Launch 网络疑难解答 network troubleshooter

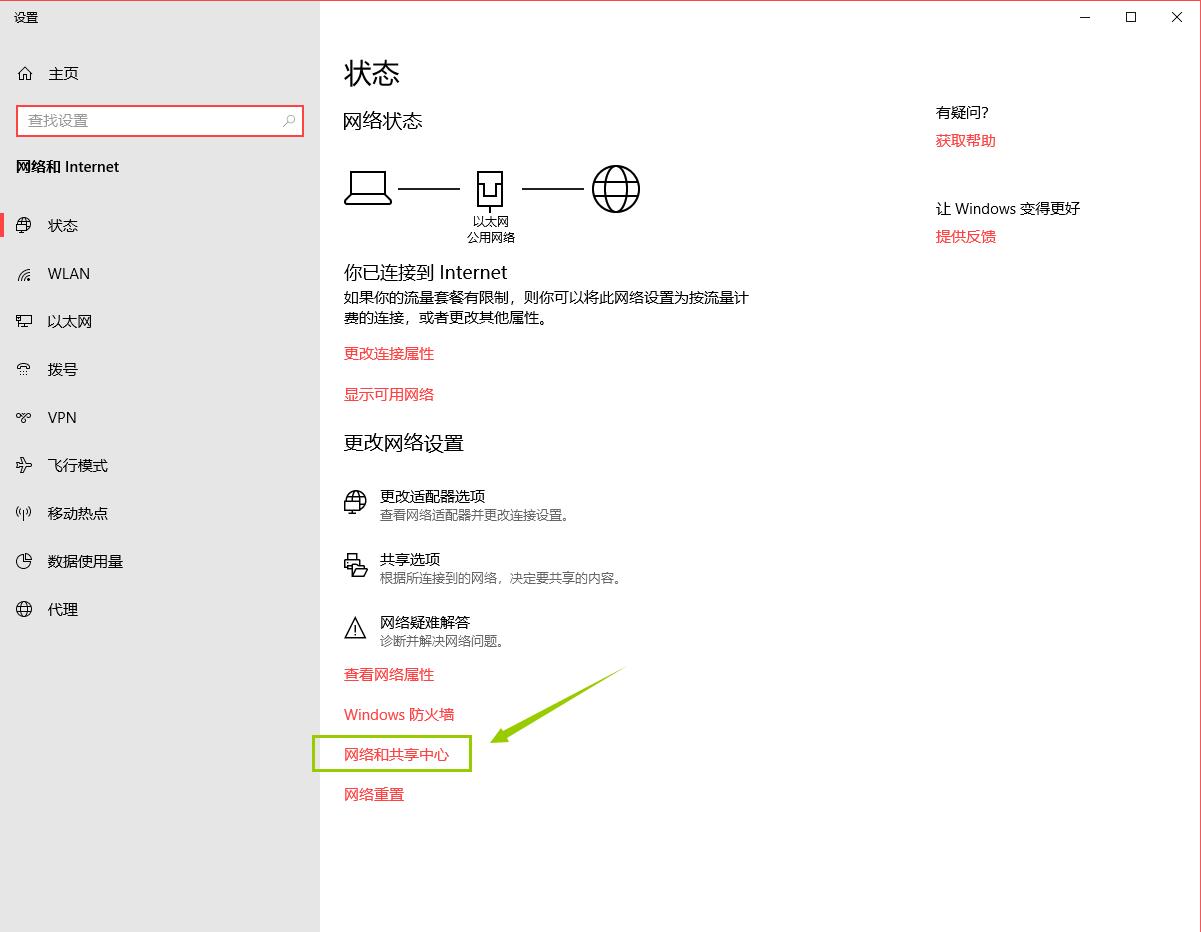click(424, 623)
